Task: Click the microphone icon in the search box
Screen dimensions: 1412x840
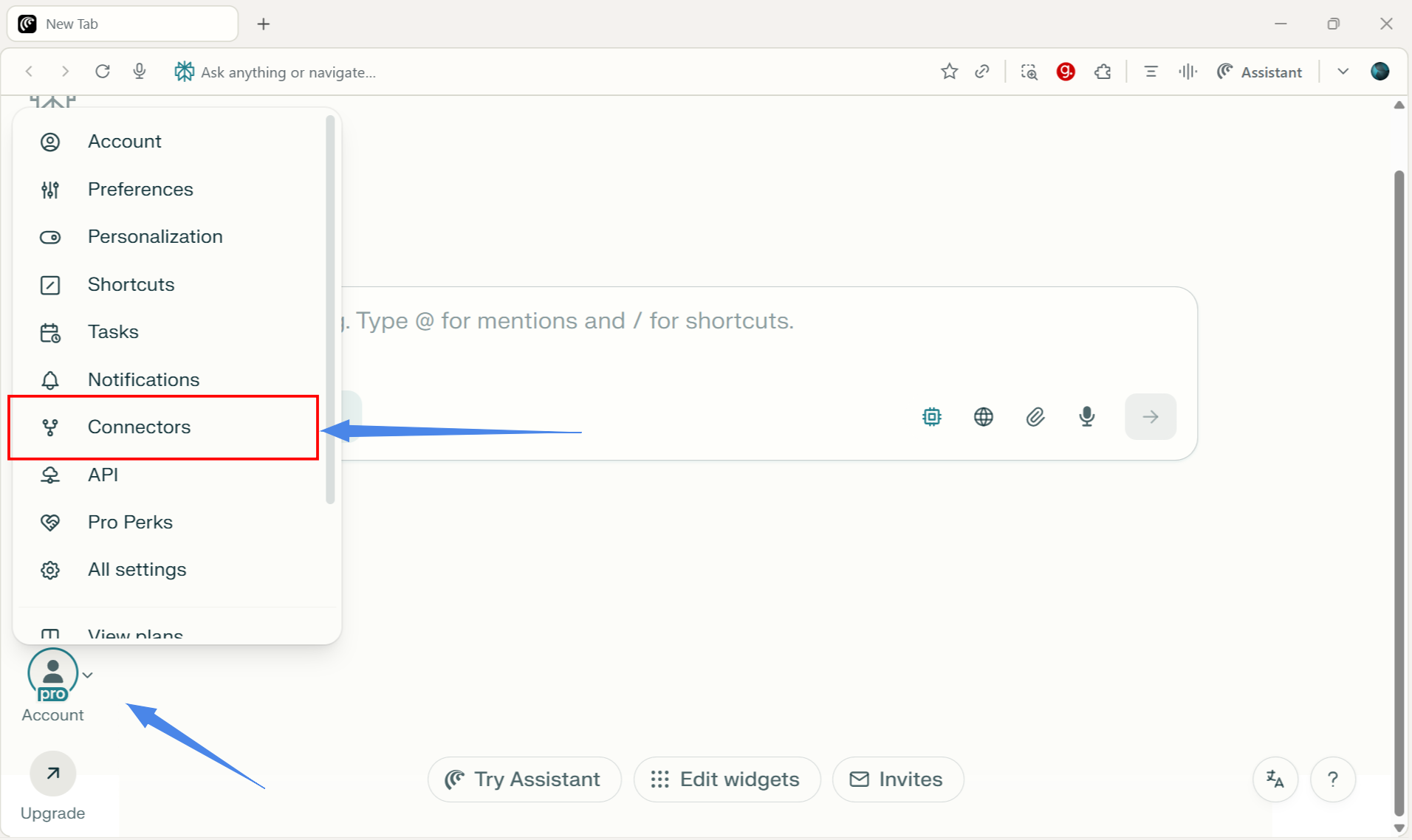Action: 1086,417
